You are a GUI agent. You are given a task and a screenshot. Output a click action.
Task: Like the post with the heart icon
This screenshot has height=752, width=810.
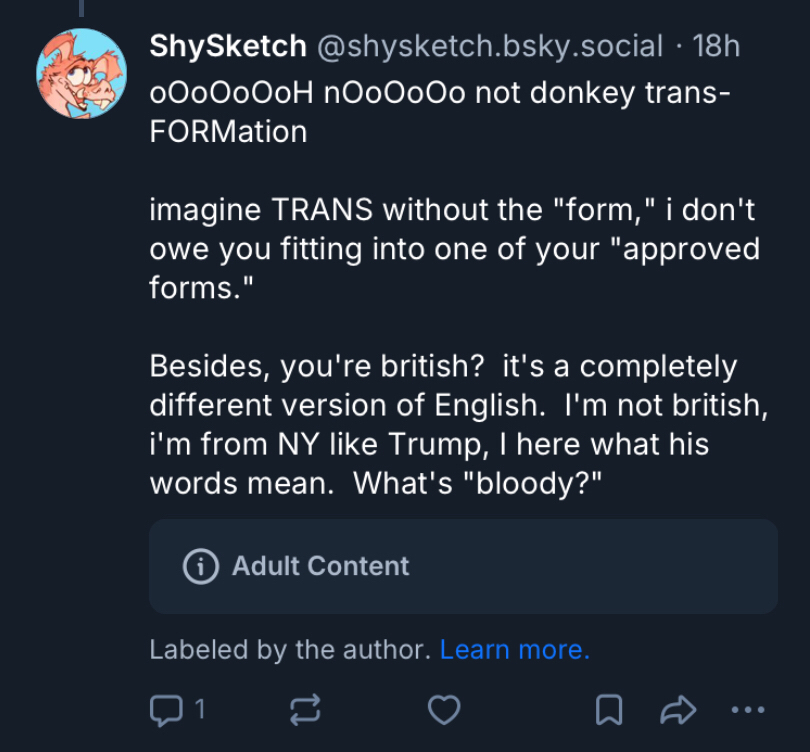[x=443, y=710]
